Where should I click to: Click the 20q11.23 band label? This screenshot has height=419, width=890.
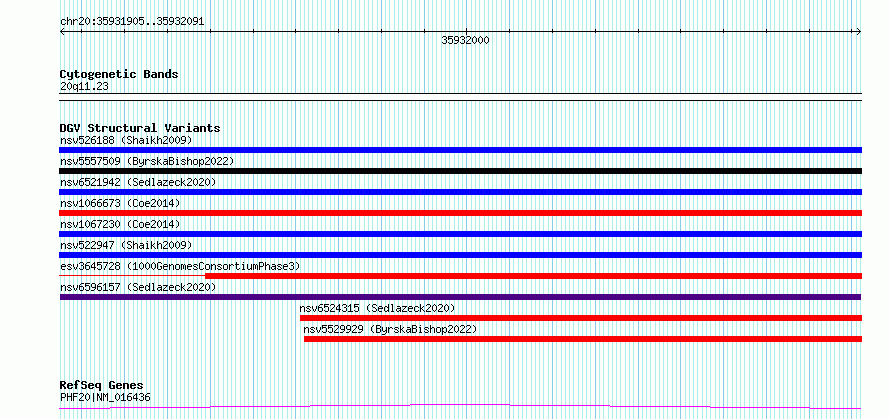tap(84, 86)
